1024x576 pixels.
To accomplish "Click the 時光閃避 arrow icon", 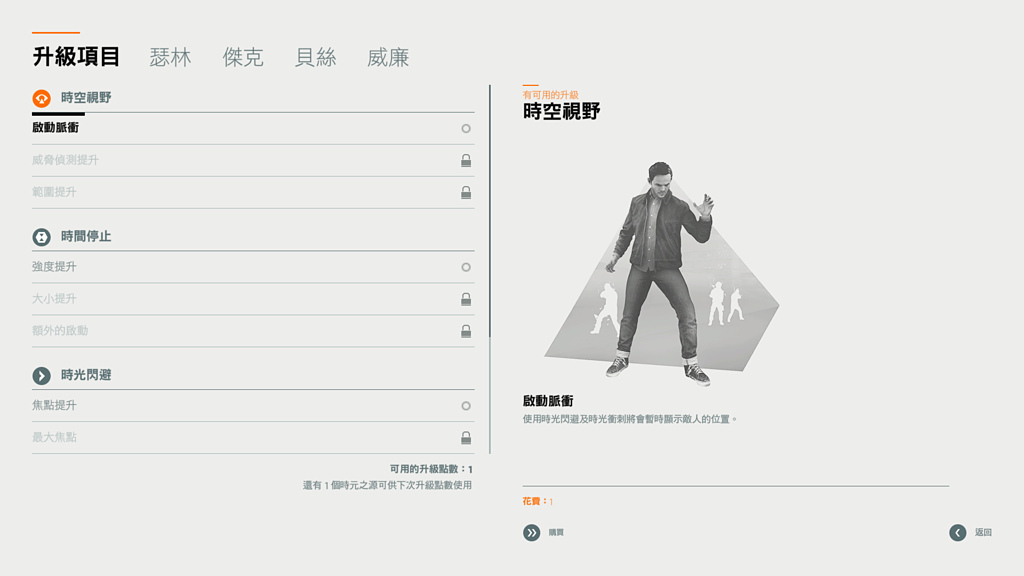I will pyautogui.click(x=41, y=376).
